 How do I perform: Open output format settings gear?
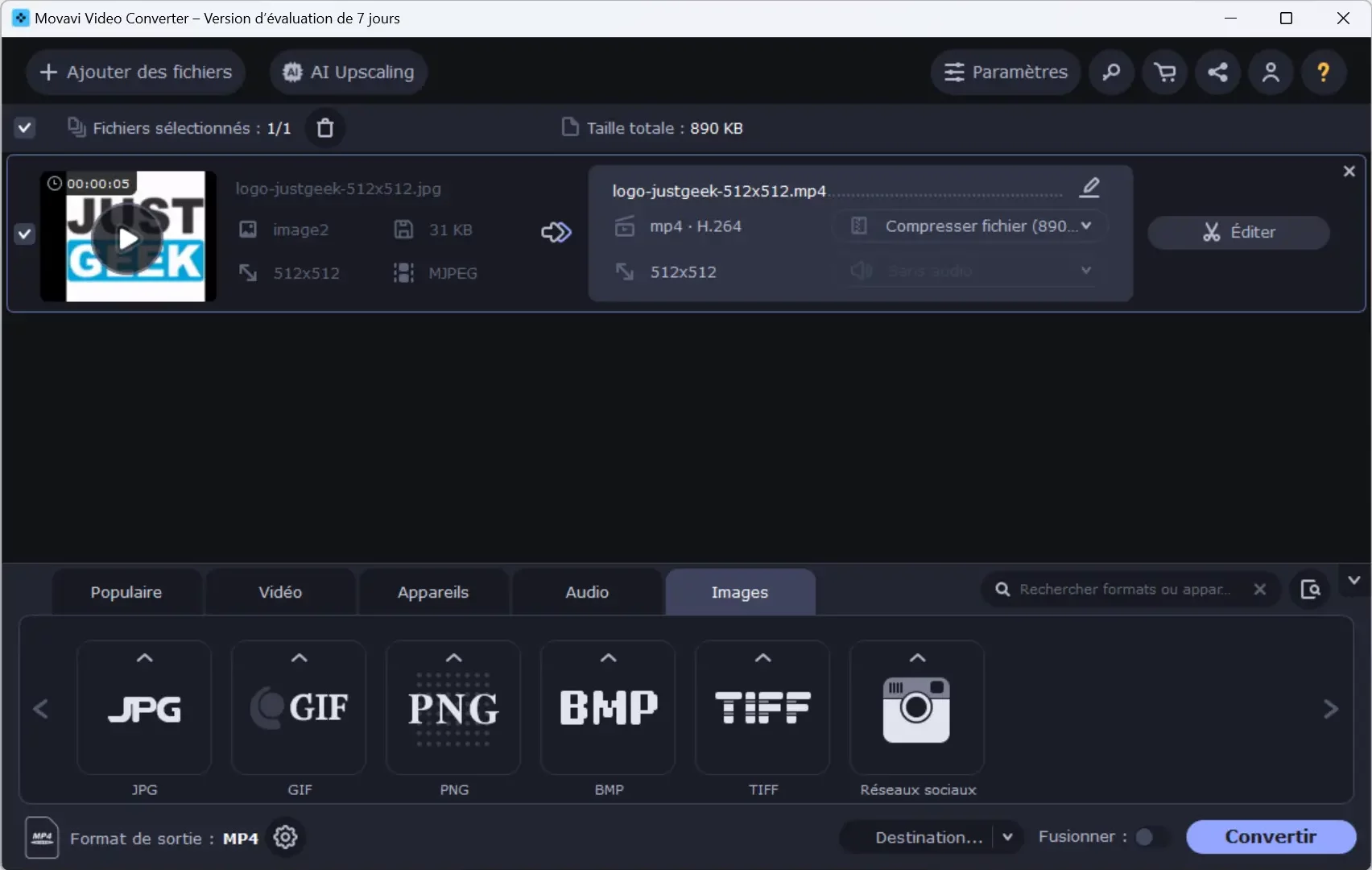[x=285, y=837]
